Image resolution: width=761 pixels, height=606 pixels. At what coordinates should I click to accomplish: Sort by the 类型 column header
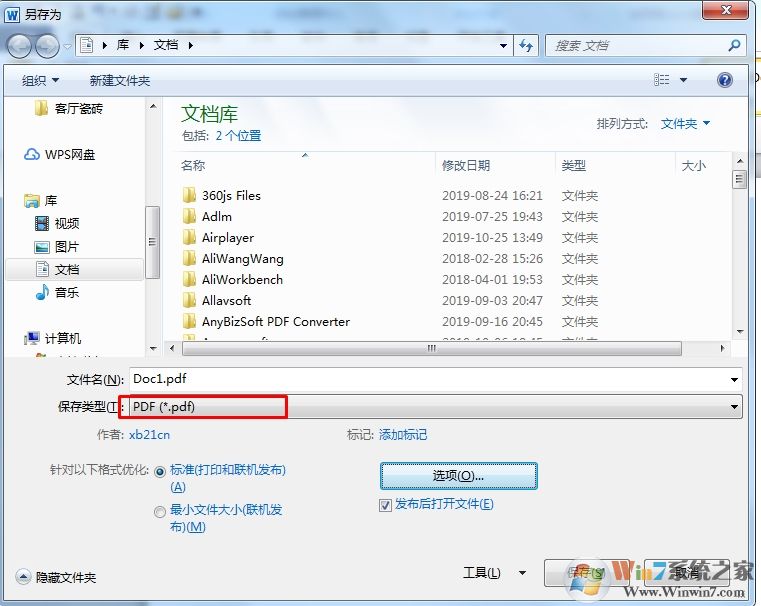574,165
